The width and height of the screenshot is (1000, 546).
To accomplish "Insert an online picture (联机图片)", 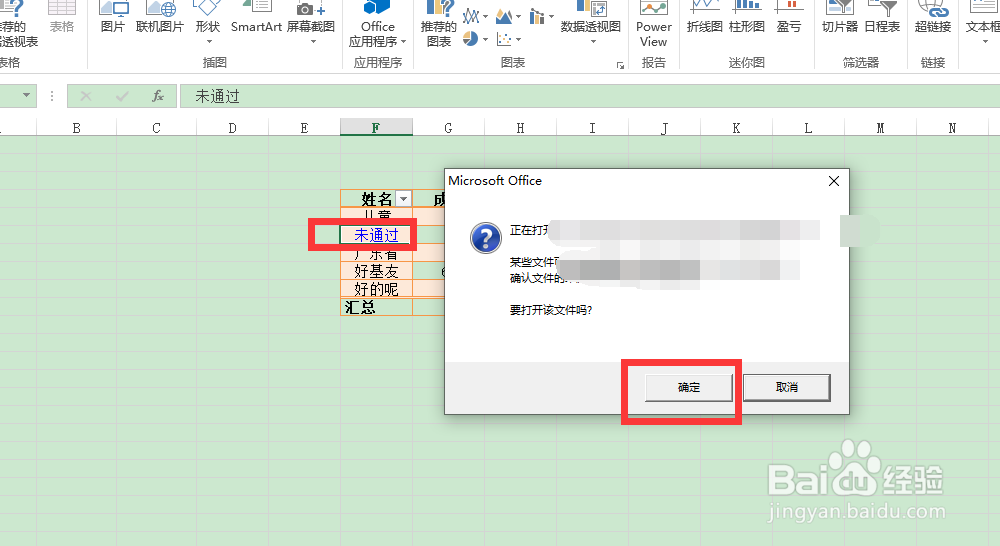I will 160,17.
